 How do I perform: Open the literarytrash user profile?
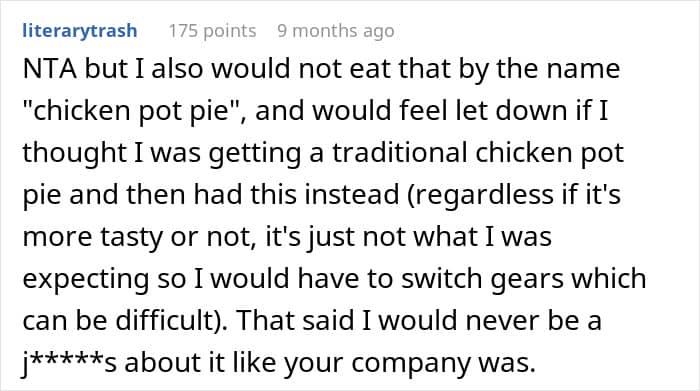tap(80, 31)
